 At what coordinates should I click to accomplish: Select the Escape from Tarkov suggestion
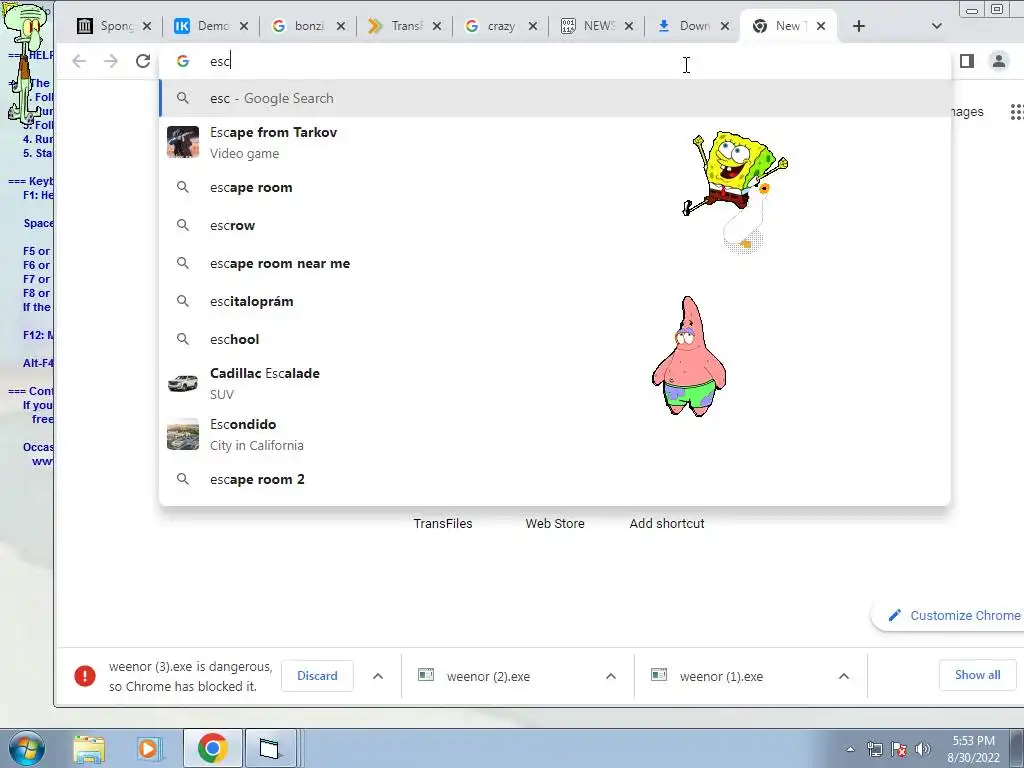point(555,142)
